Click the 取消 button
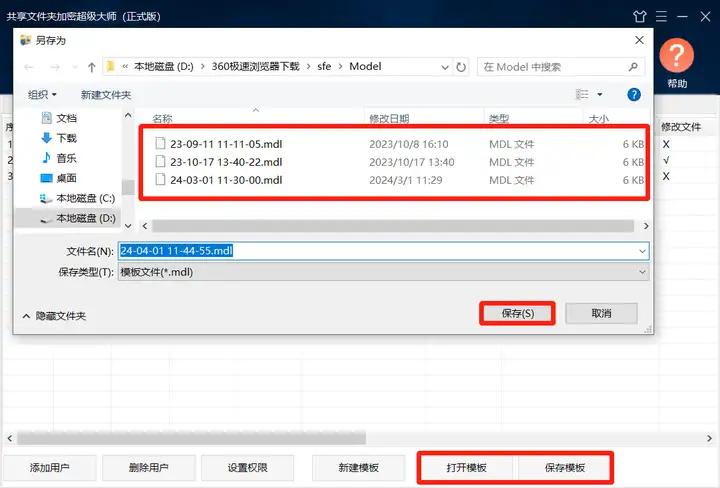 pyautogui.click(x=601, y=313)
